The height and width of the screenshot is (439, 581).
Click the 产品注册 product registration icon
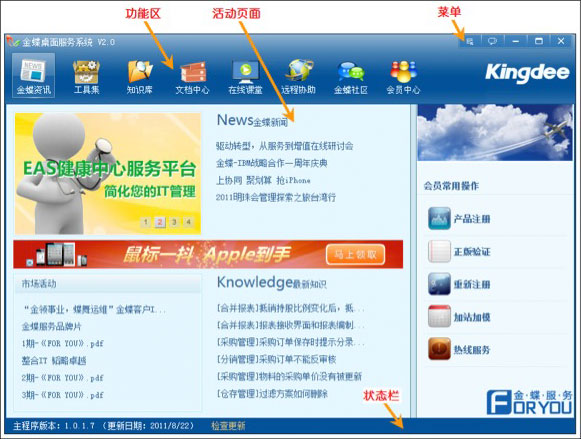tap(439, 219)
